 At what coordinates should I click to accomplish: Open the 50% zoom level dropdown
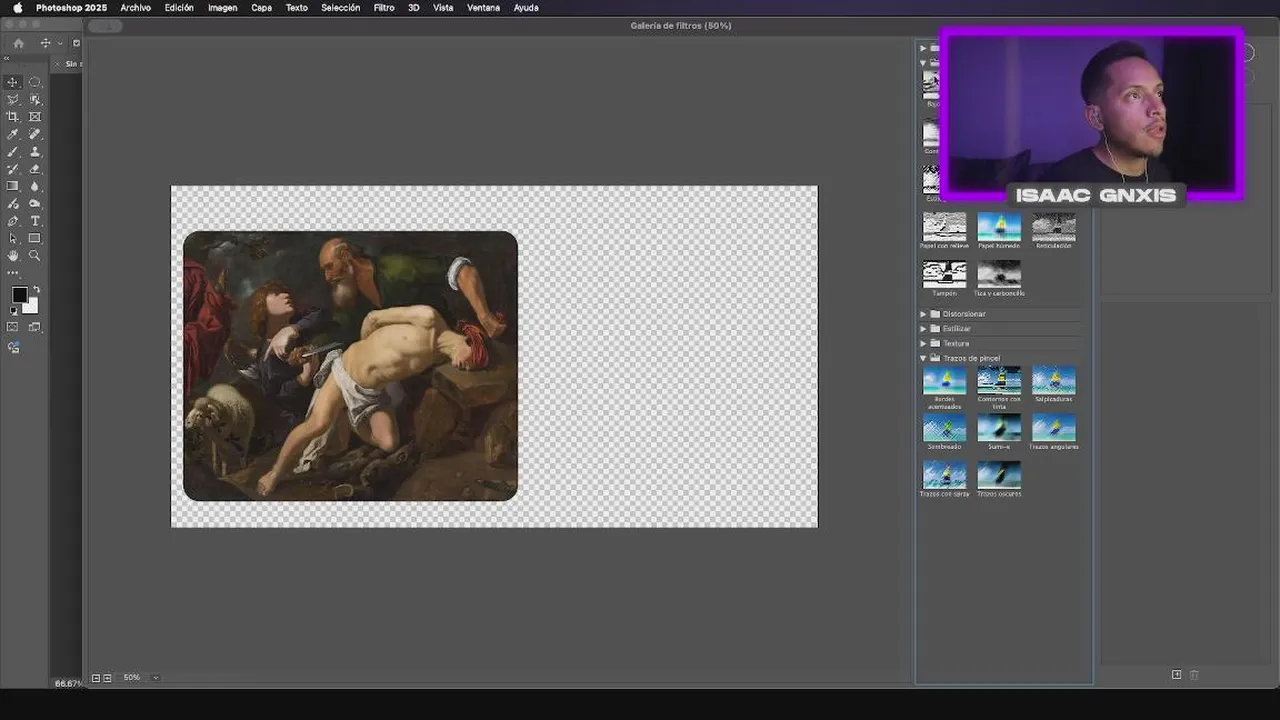click(155, 678)
